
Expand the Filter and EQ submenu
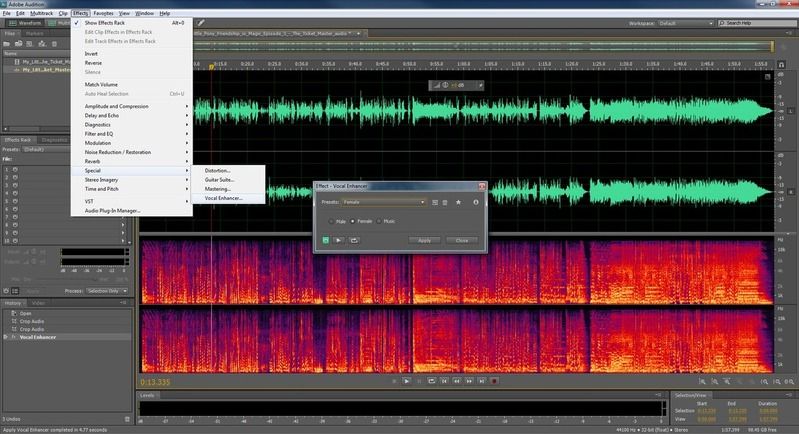pos(131,133)
